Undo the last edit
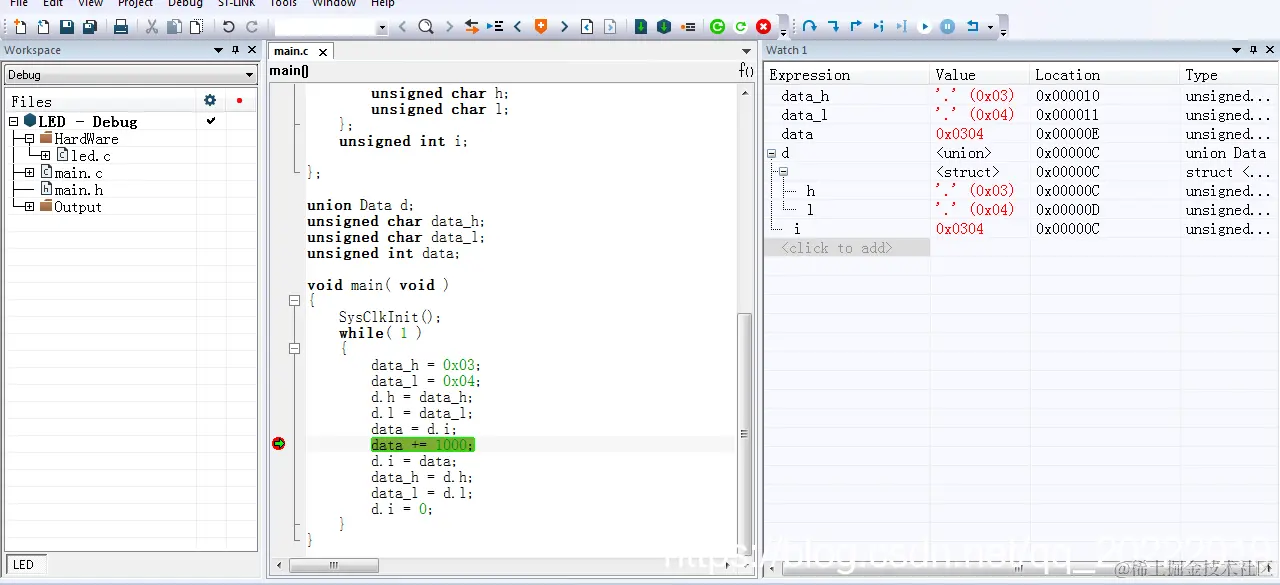 tap(229, 27)
